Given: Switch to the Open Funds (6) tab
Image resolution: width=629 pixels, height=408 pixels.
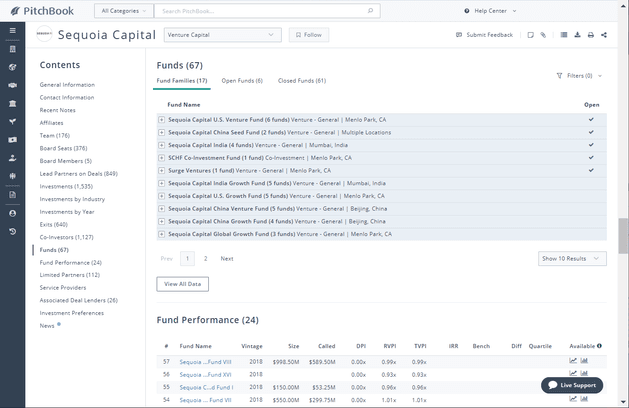Looking at the screenshot, I should 242,80.
